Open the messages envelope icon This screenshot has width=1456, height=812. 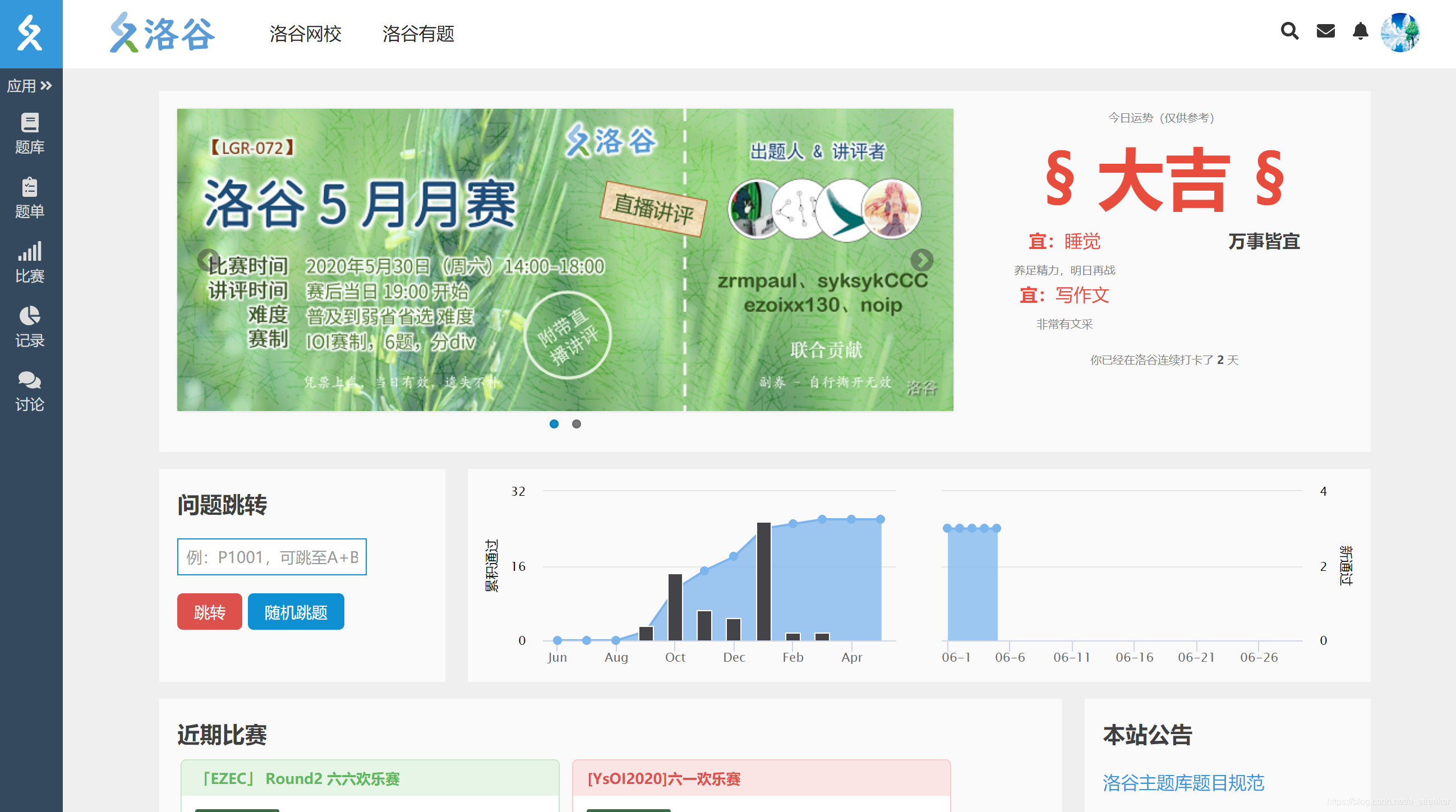(x=1325, y=31)
